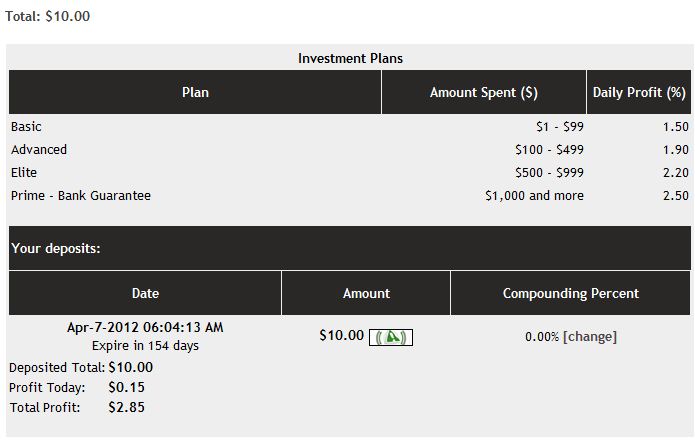Image resolution: width=695 pixels, height=444 pixels.
Task: Click the Amount Spent ($) column header
Action: [x=483, y=93]
